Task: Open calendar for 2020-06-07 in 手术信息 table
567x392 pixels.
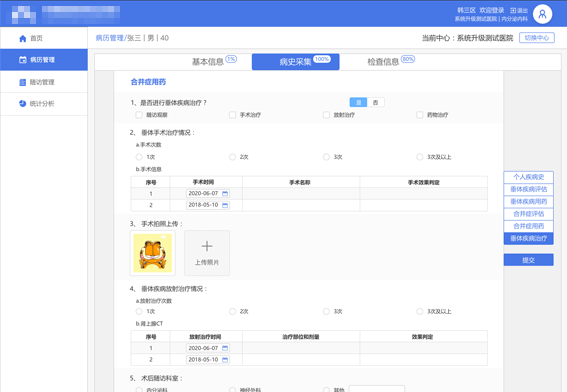Action: tap(225, 193)
